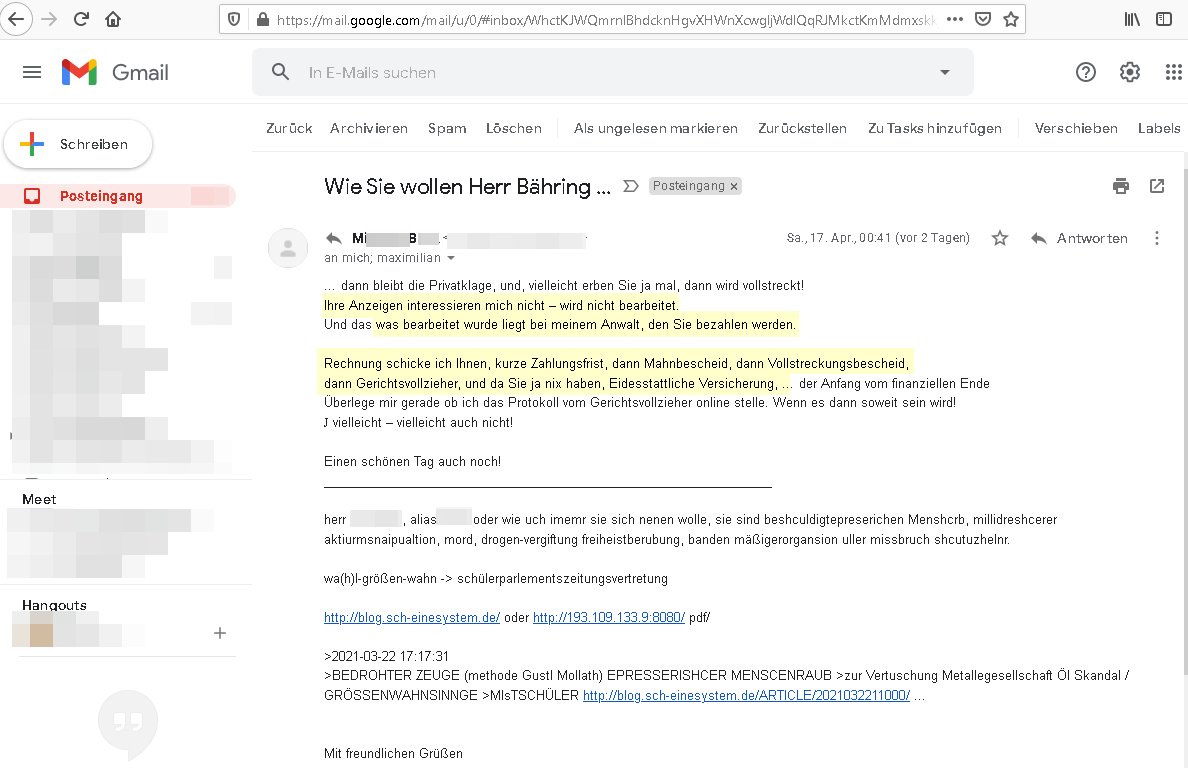The height and width of the screenshot is (768, 1188).
Task: Open more options three-dot menu of the email
Action: [x=1157, y=238]
